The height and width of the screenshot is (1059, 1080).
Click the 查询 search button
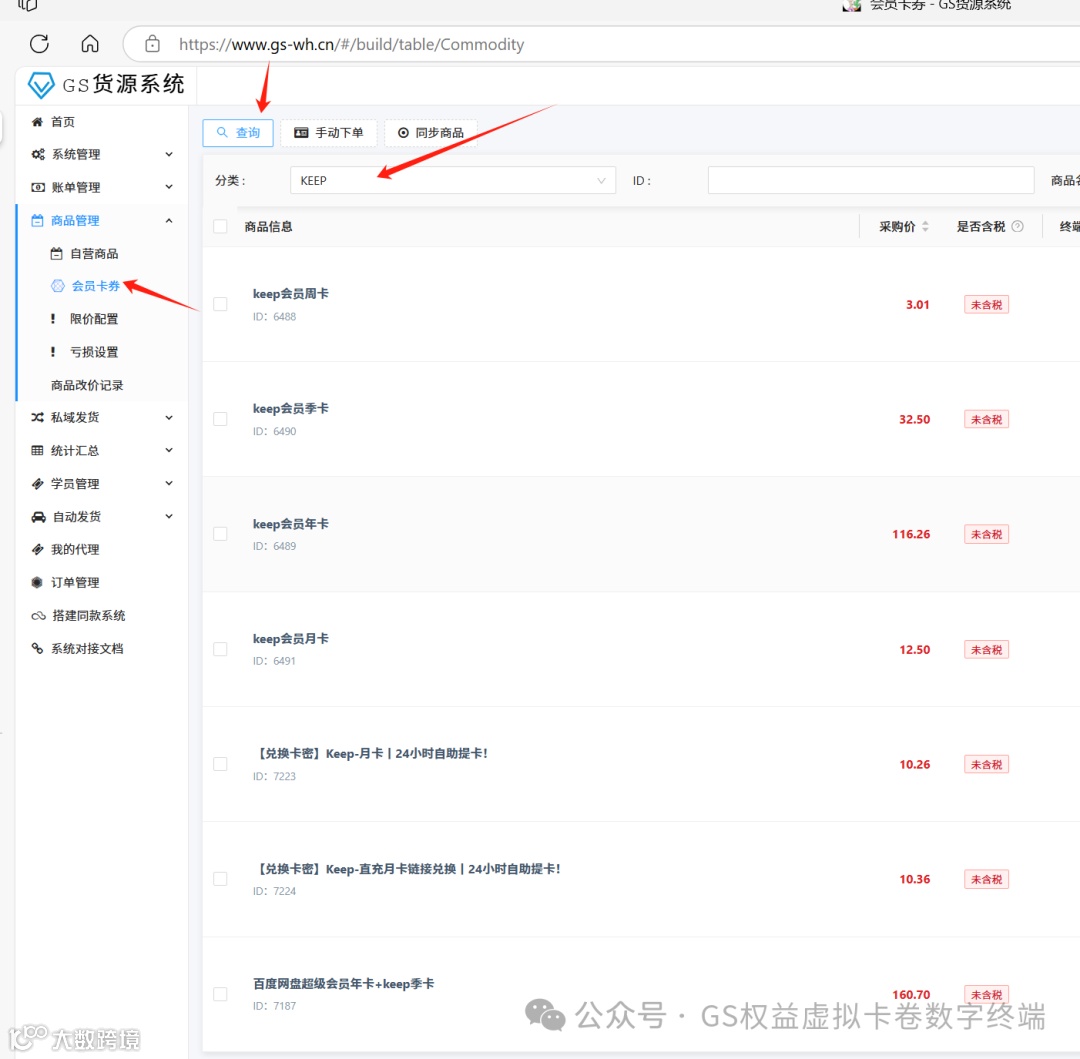238,133
